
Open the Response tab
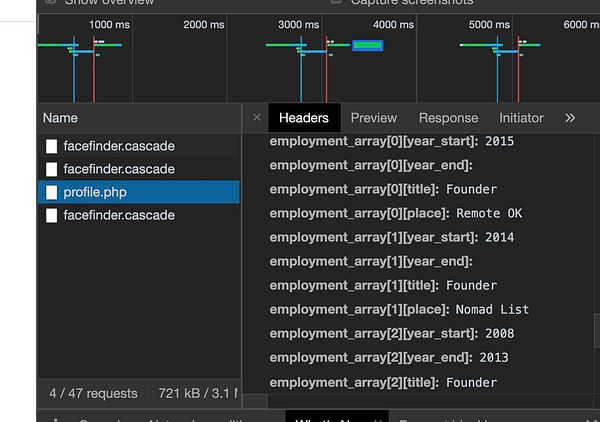tap(448, 118)
